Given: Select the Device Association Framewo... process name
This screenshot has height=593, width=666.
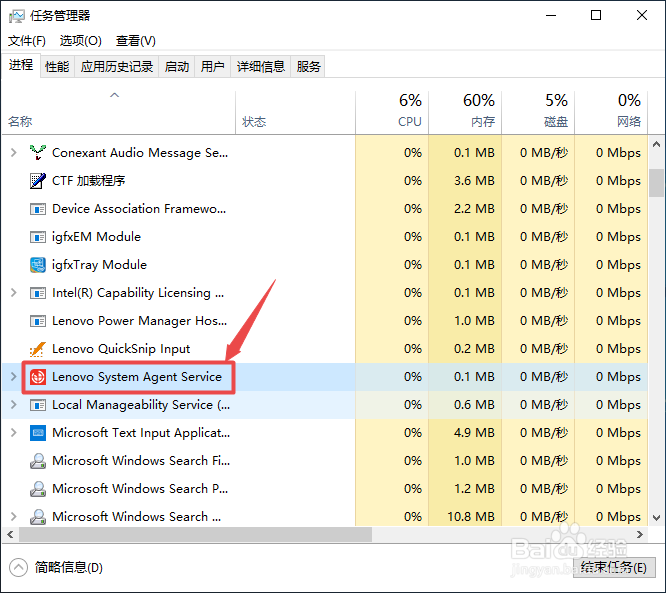Looking at the screenshot, I should pyautogui.click(x=139, y=209).
